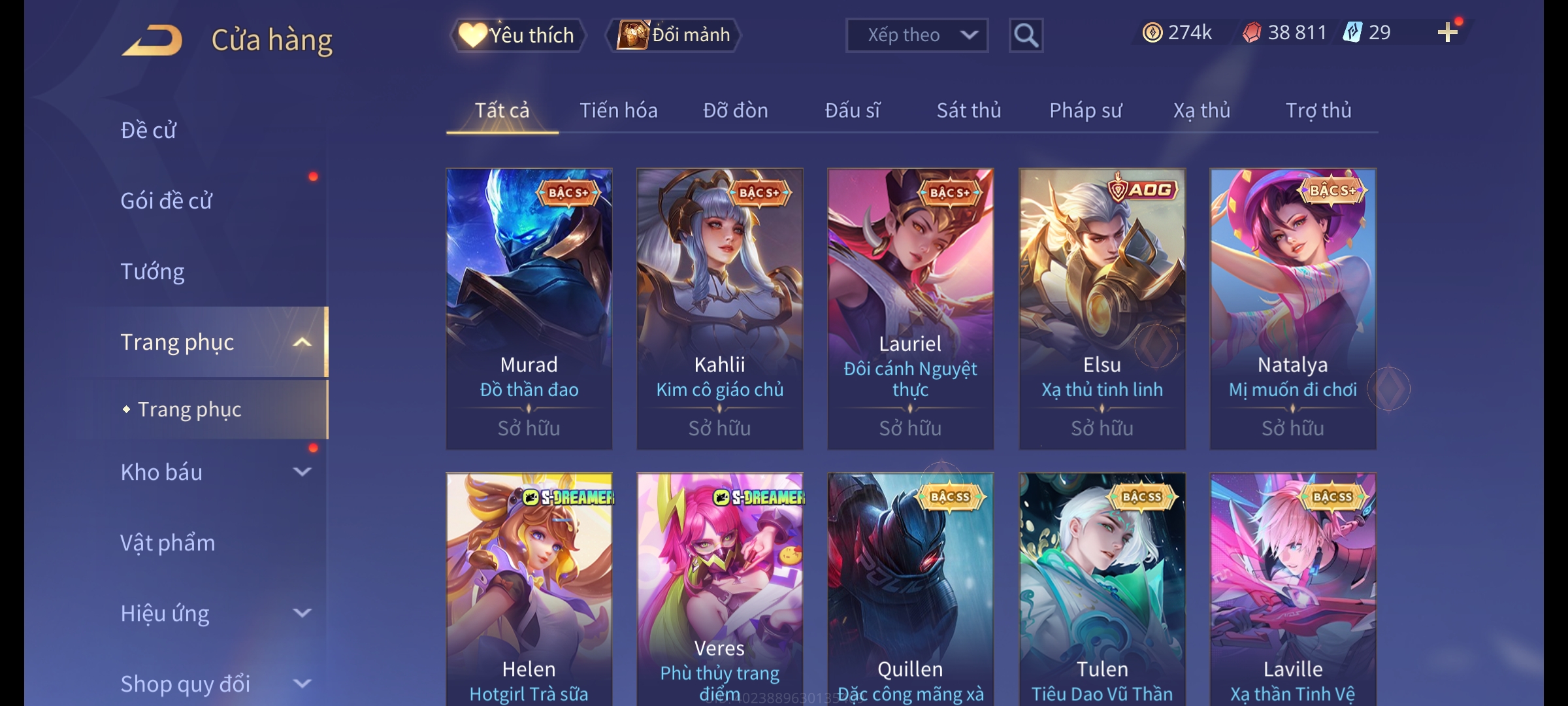Viewport: 1568px width, 706px height.
Task: Expand the Kho báu menu
Action: (302, 471)
